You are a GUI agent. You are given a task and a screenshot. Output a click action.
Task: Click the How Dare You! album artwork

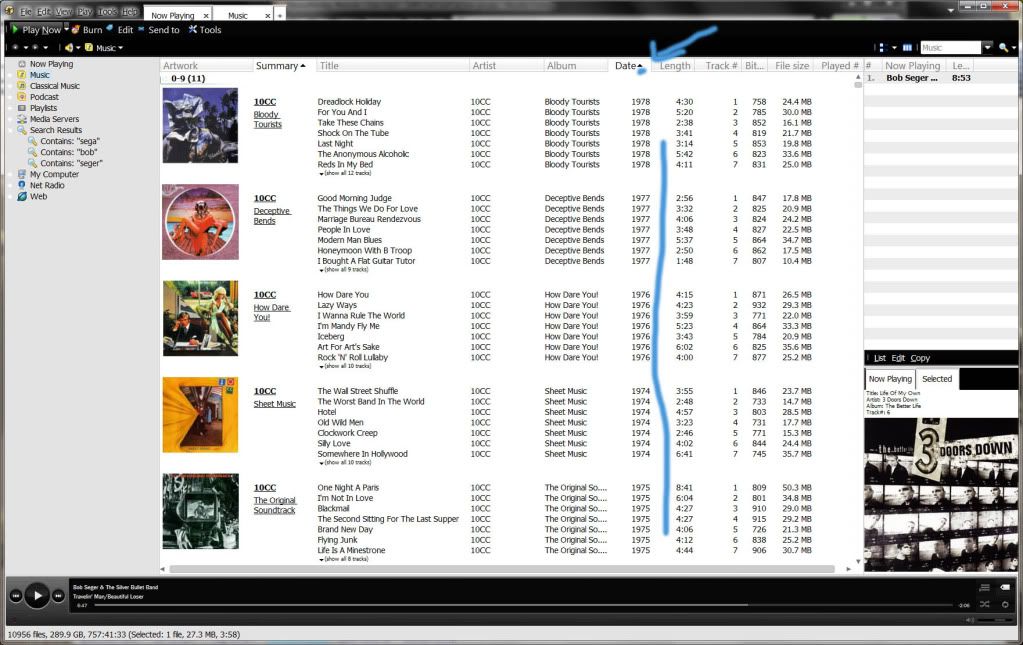point(200,318)
